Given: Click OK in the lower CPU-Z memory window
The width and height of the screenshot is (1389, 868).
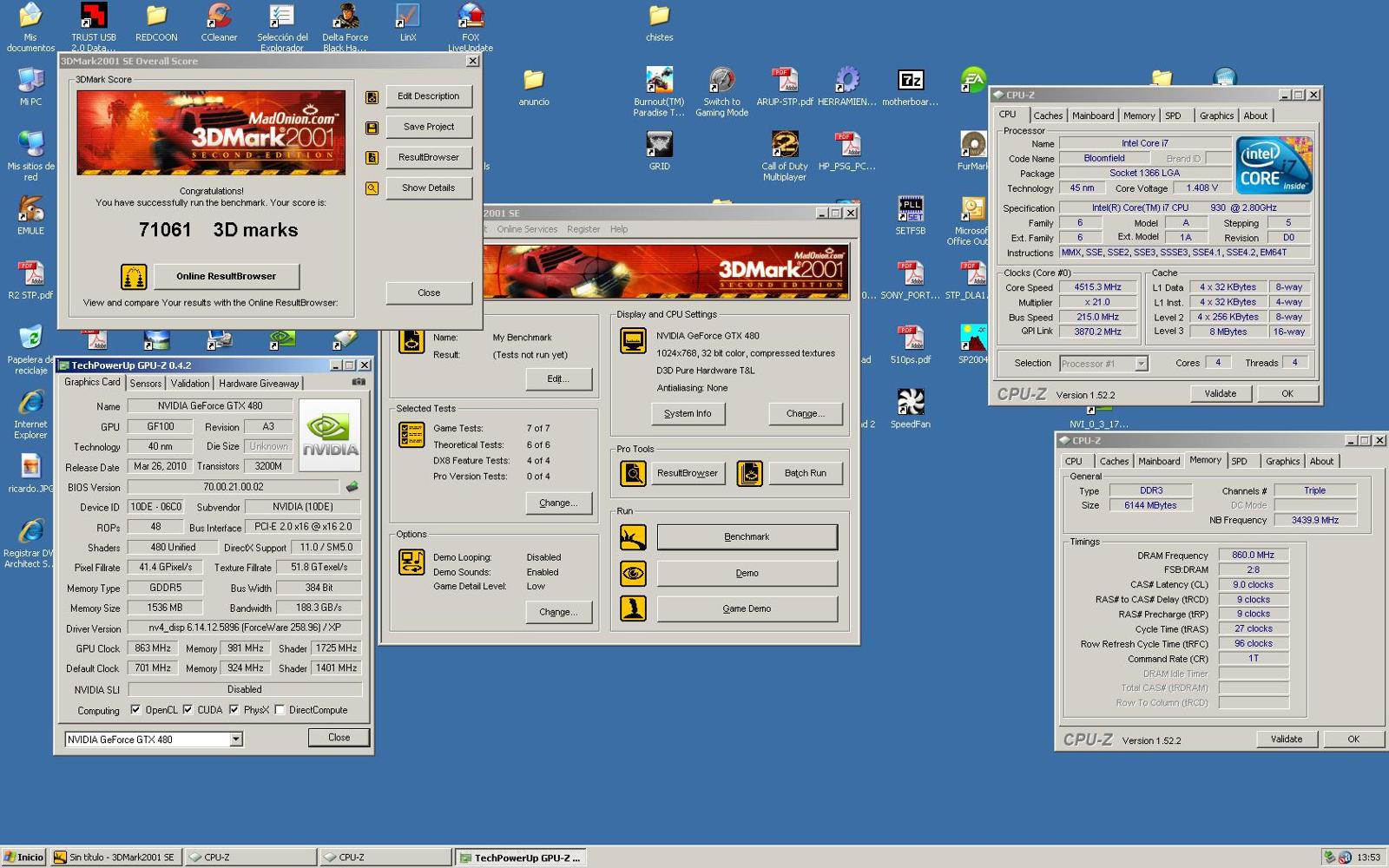Looking at the screenshot, I should point(1353,740).
